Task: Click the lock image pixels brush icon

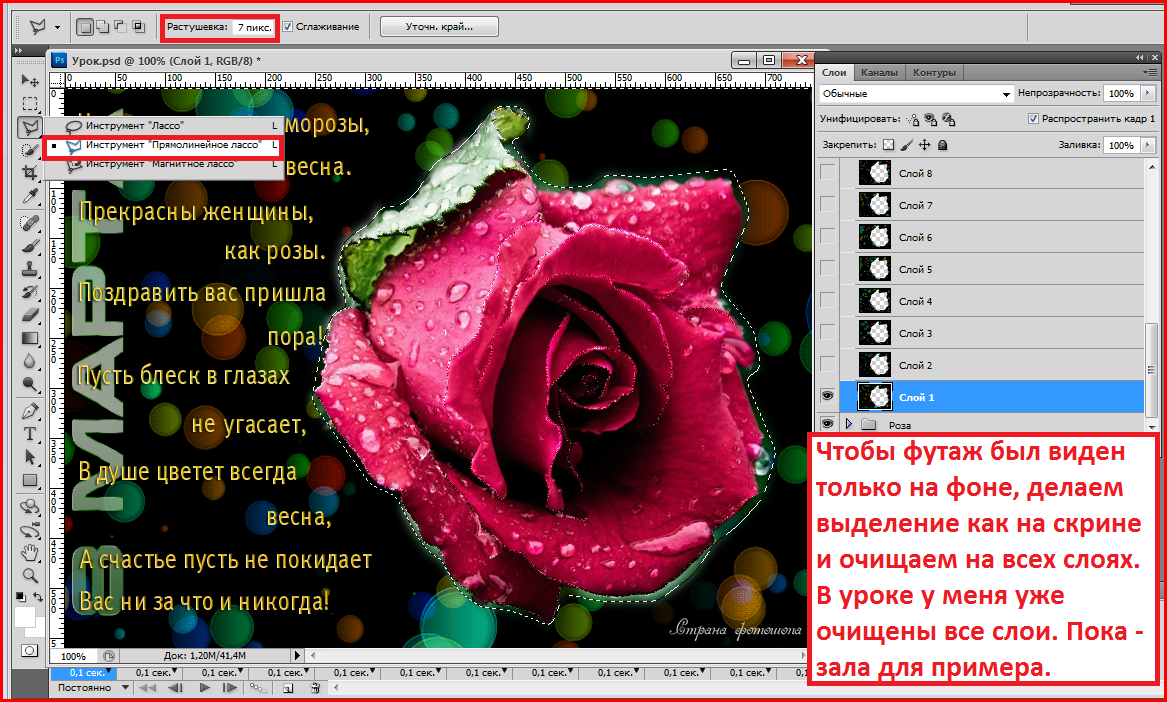Action: (x=907, y=145)
